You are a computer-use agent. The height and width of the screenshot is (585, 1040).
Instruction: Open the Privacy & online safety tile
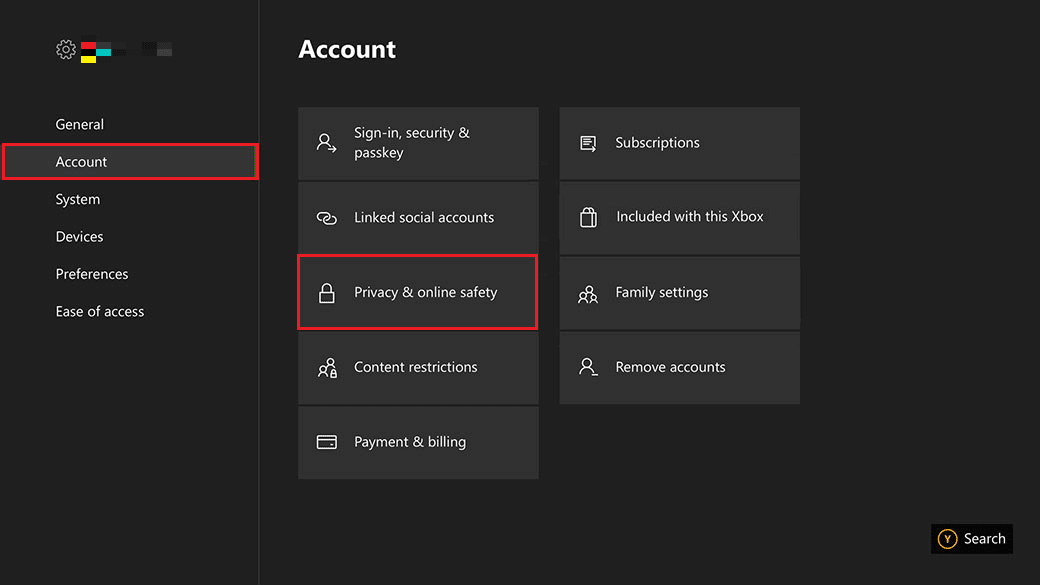click(418, 292)
